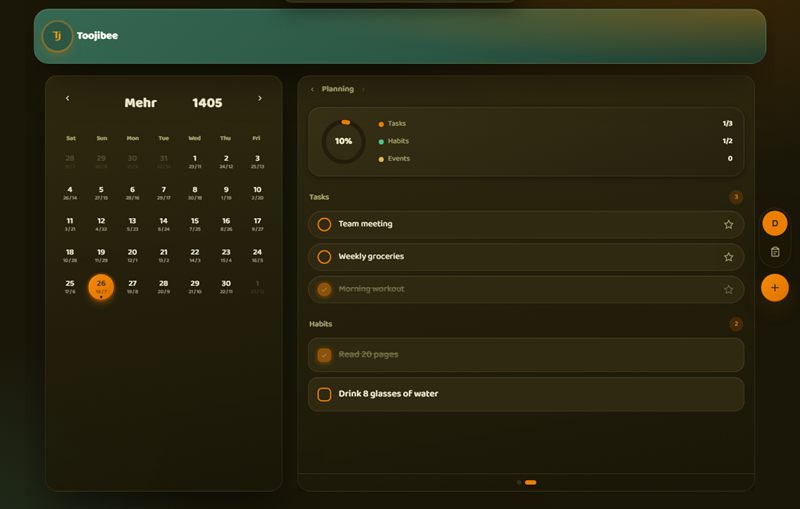800x509 pixels.
Task: Click the Toojibee Tj logo avatar
Action: point(57,36)
